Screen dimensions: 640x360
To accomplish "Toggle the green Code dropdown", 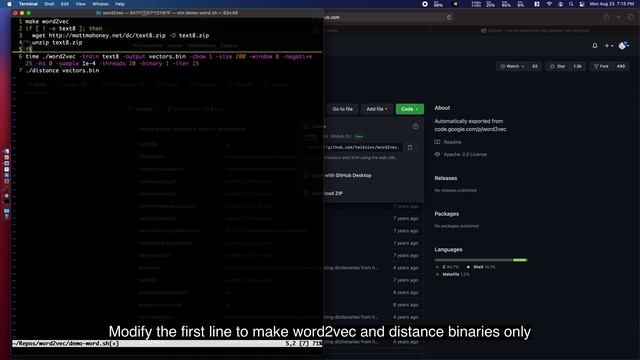I will (409, 109).
